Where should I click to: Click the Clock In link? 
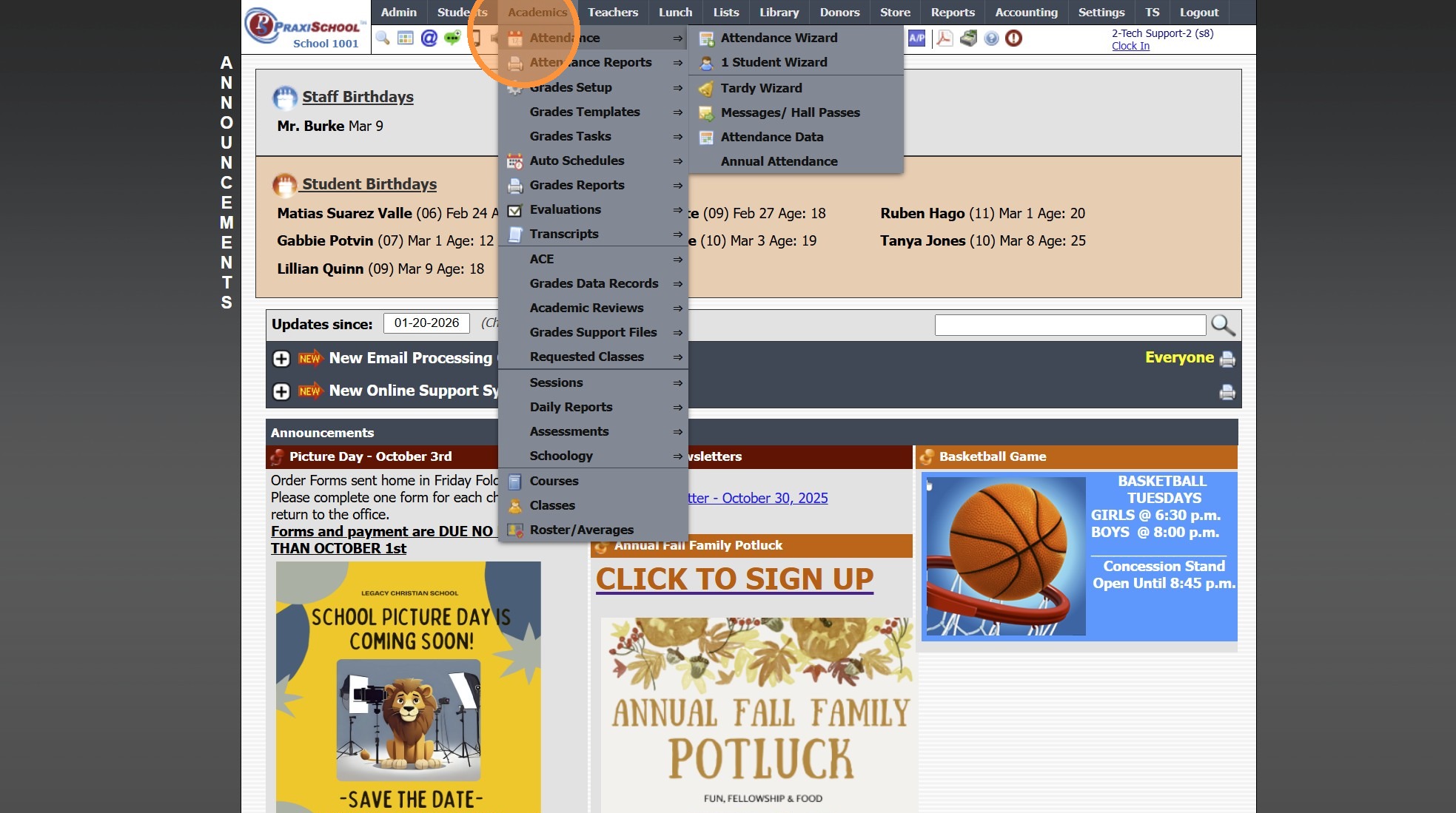tap(1130, 46)
